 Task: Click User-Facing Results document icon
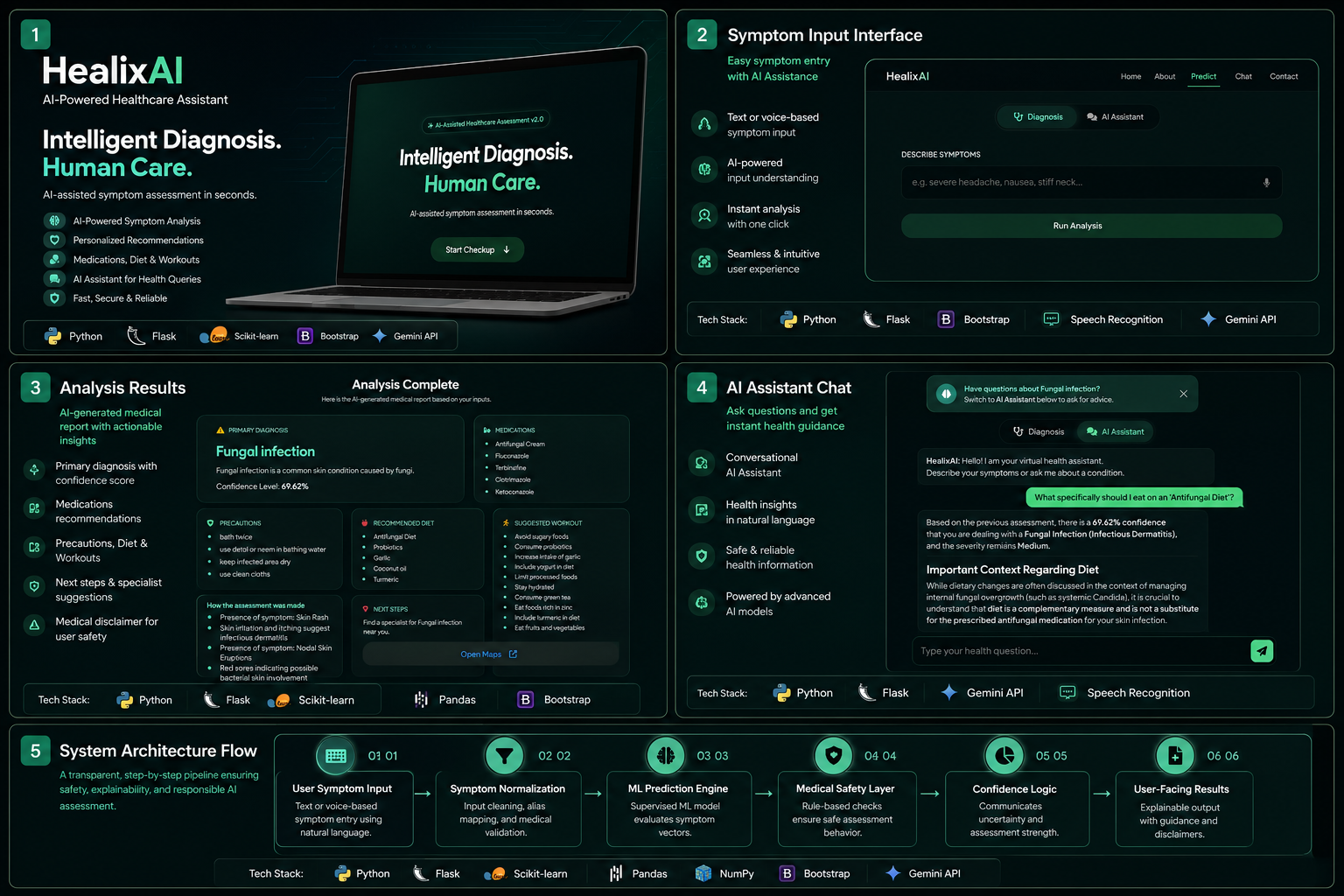[1175, 755]
